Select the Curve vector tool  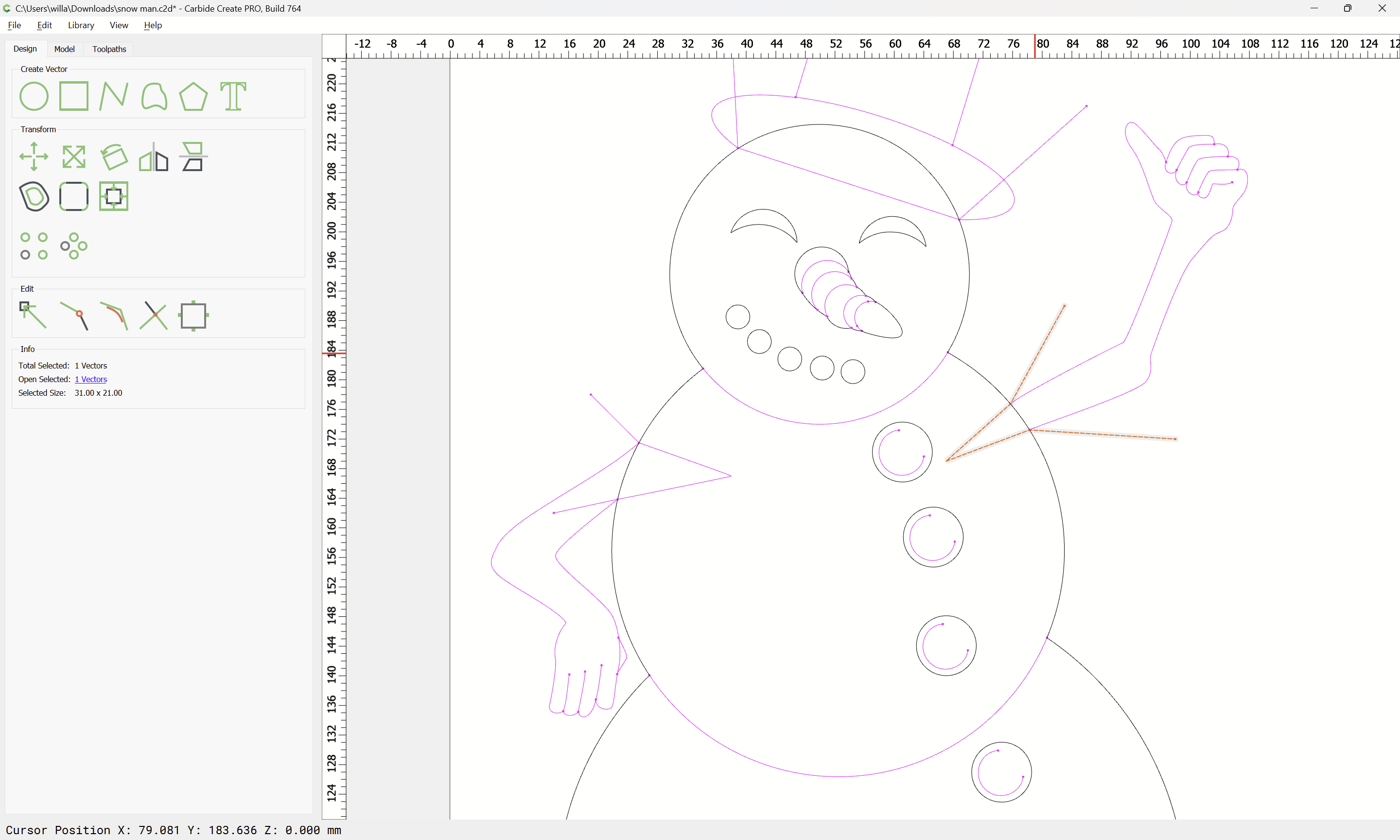(x=154, y=96)
